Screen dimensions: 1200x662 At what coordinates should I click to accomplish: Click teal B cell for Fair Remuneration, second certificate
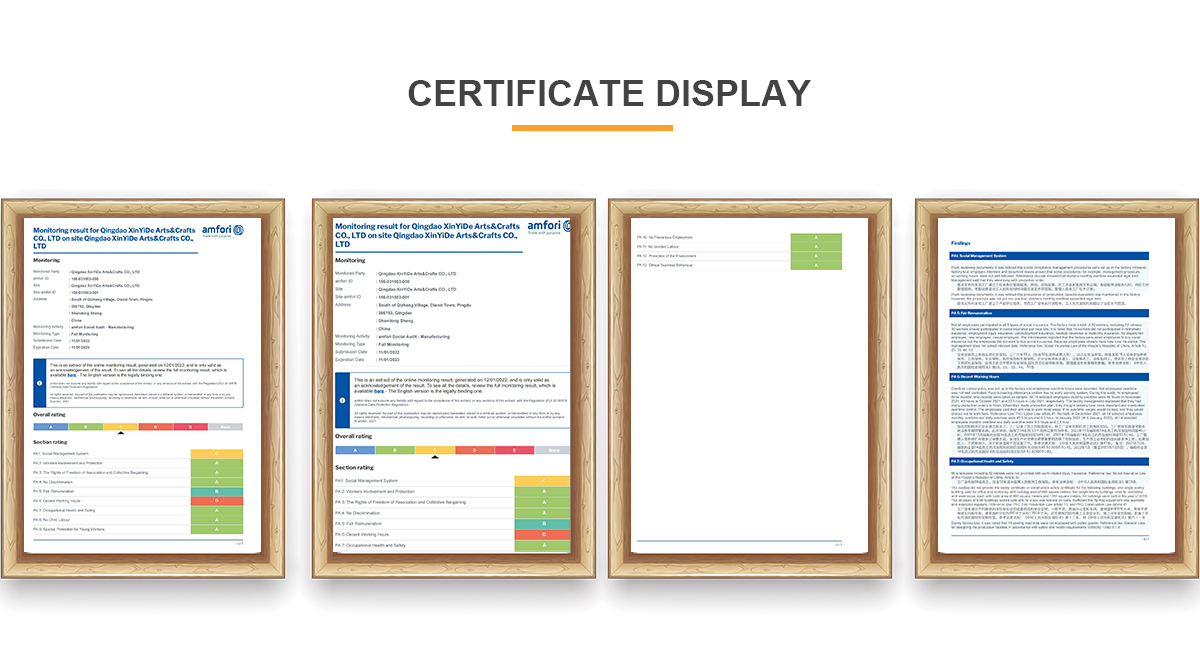pyautogui.click(x=543, y=524)
